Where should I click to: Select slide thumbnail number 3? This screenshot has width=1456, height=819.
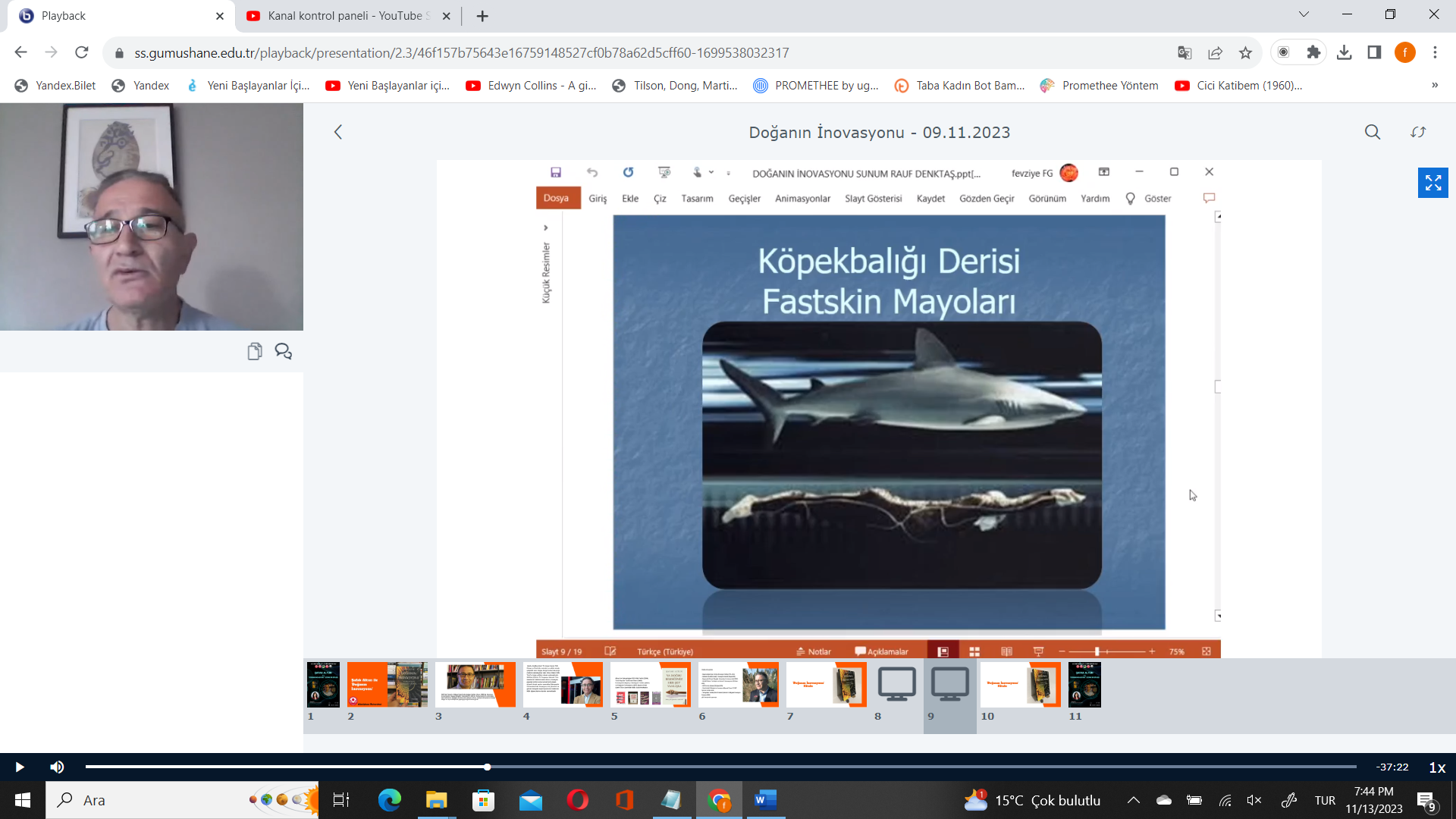click(475, 685)
